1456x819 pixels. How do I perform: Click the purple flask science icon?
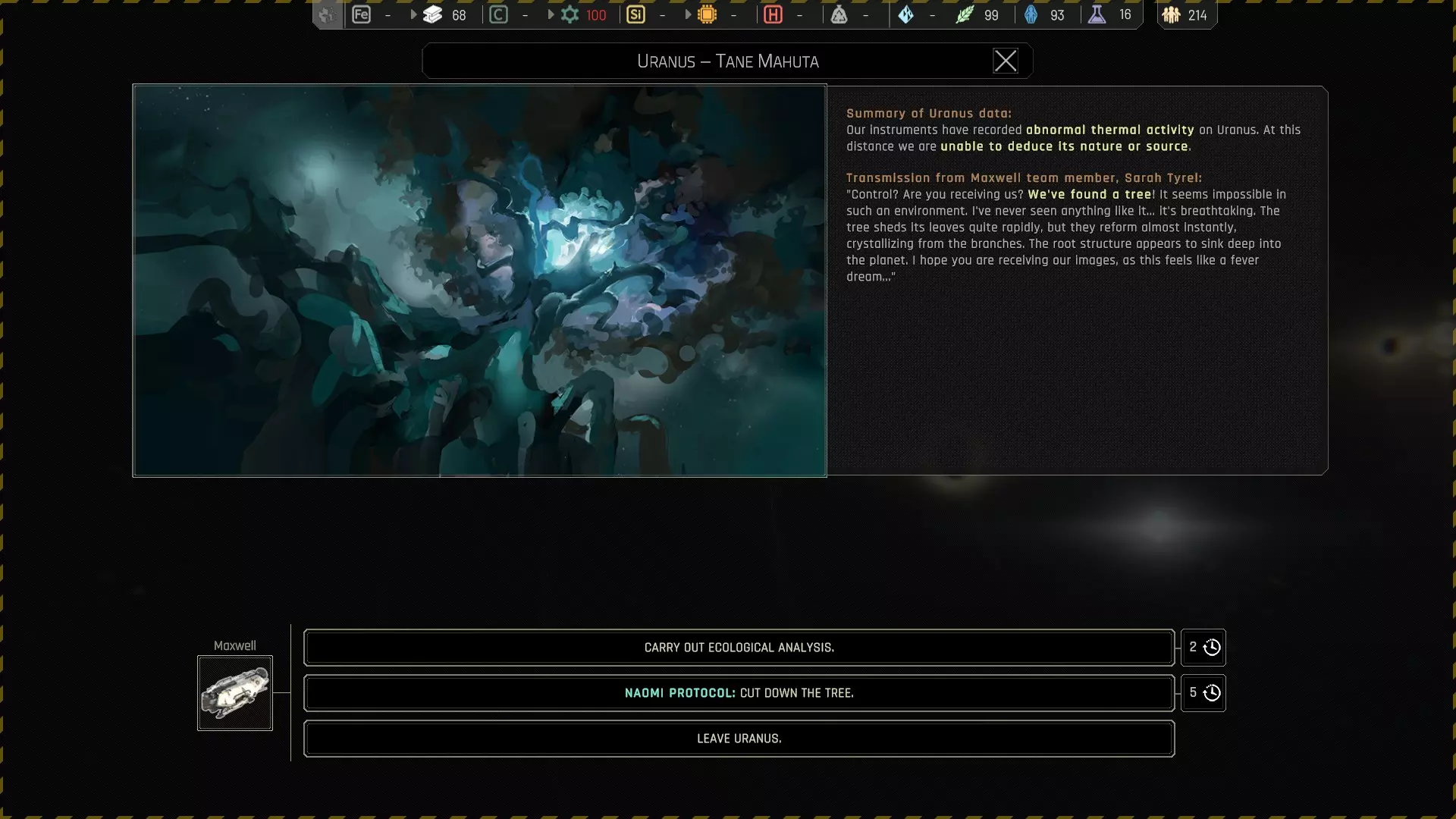click(1097, 14)
